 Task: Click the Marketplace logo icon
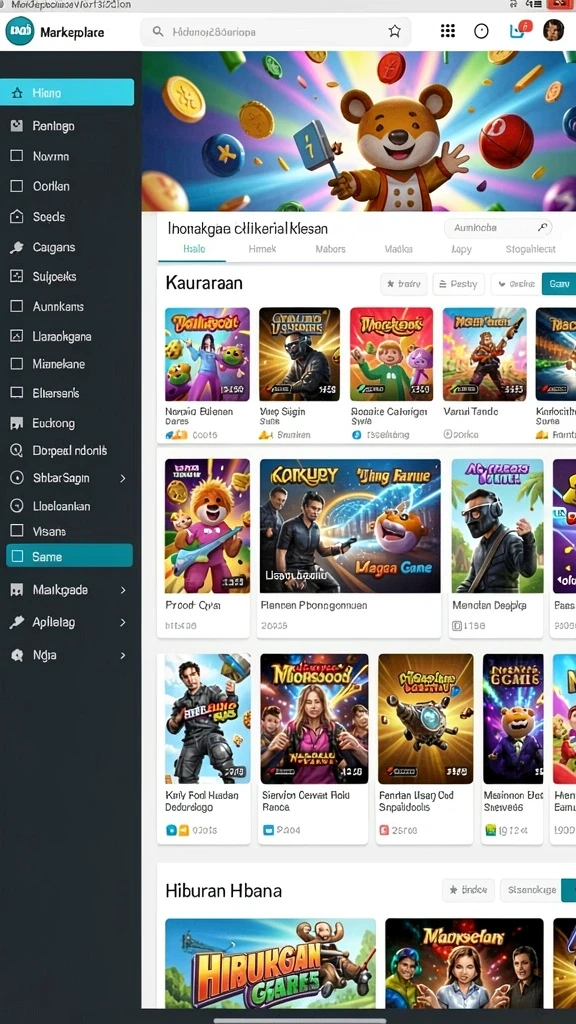coord(20,31)
